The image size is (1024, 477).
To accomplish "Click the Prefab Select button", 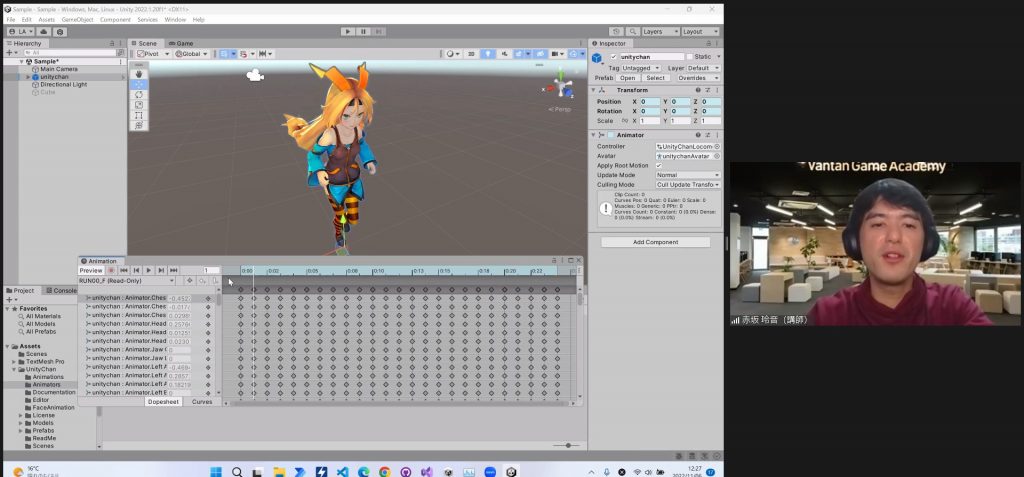I will pyautogui.click(x=655, y=78).
